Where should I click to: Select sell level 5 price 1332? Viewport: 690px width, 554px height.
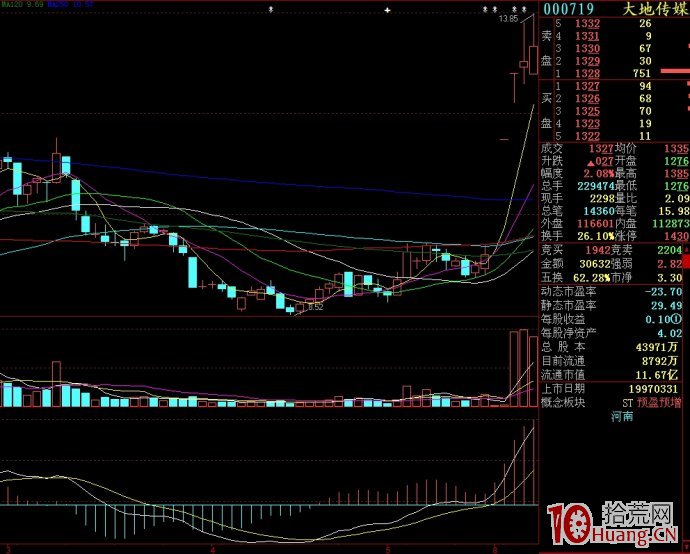(587, 23)
